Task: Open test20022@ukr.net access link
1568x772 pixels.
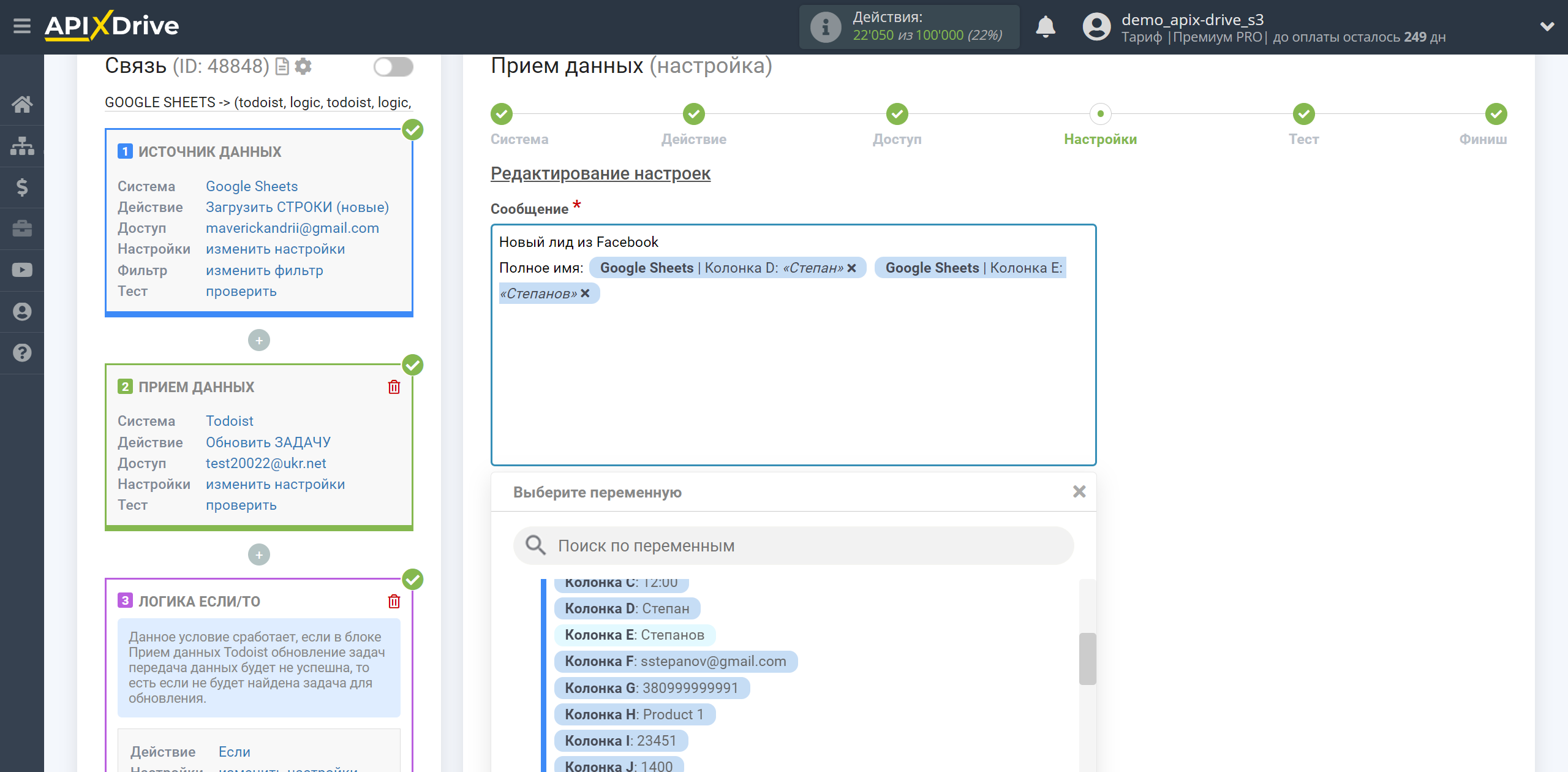Action: (x=266, y=463)
